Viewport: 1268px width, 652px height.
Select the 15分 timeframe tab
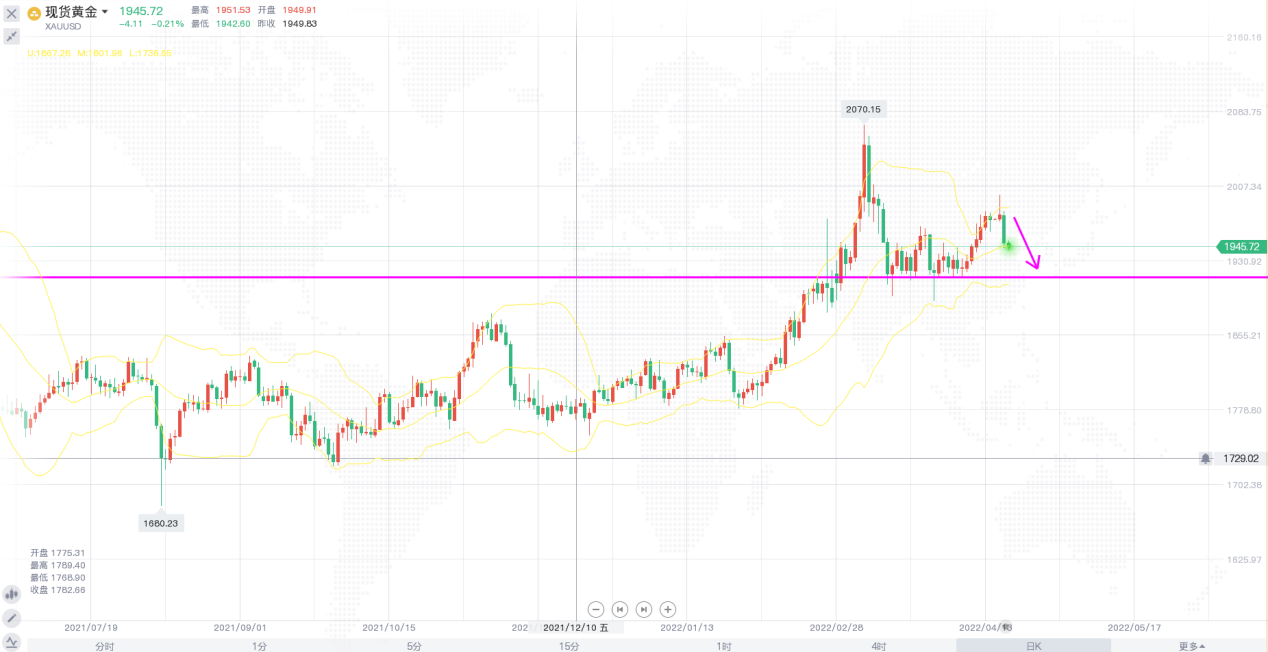pos(569,646)
